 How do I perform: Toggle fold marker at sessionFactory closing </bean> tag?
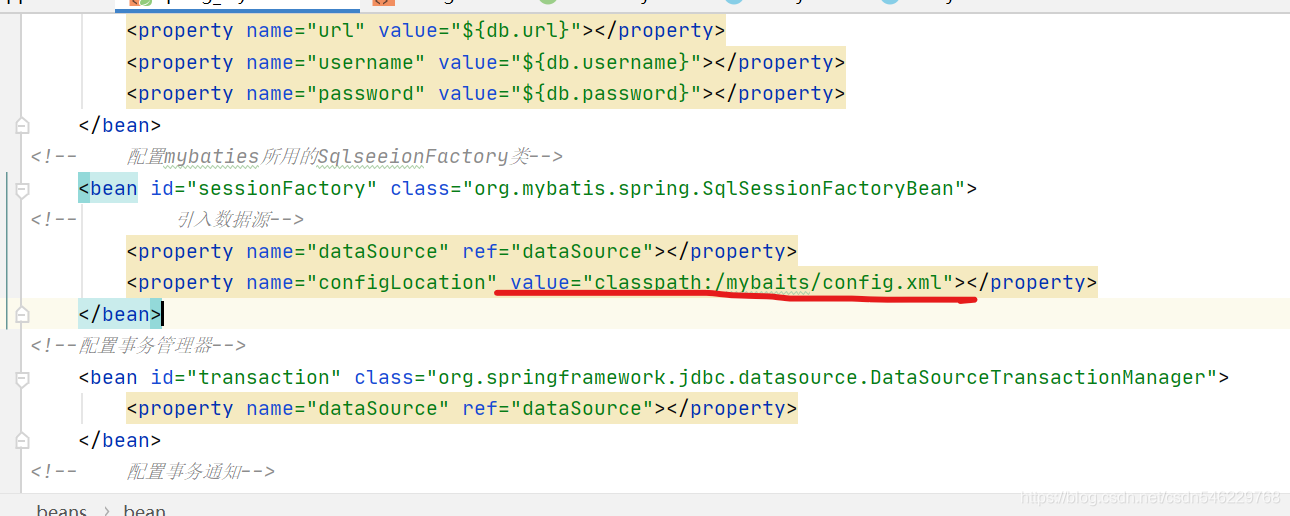coord(22,314)
